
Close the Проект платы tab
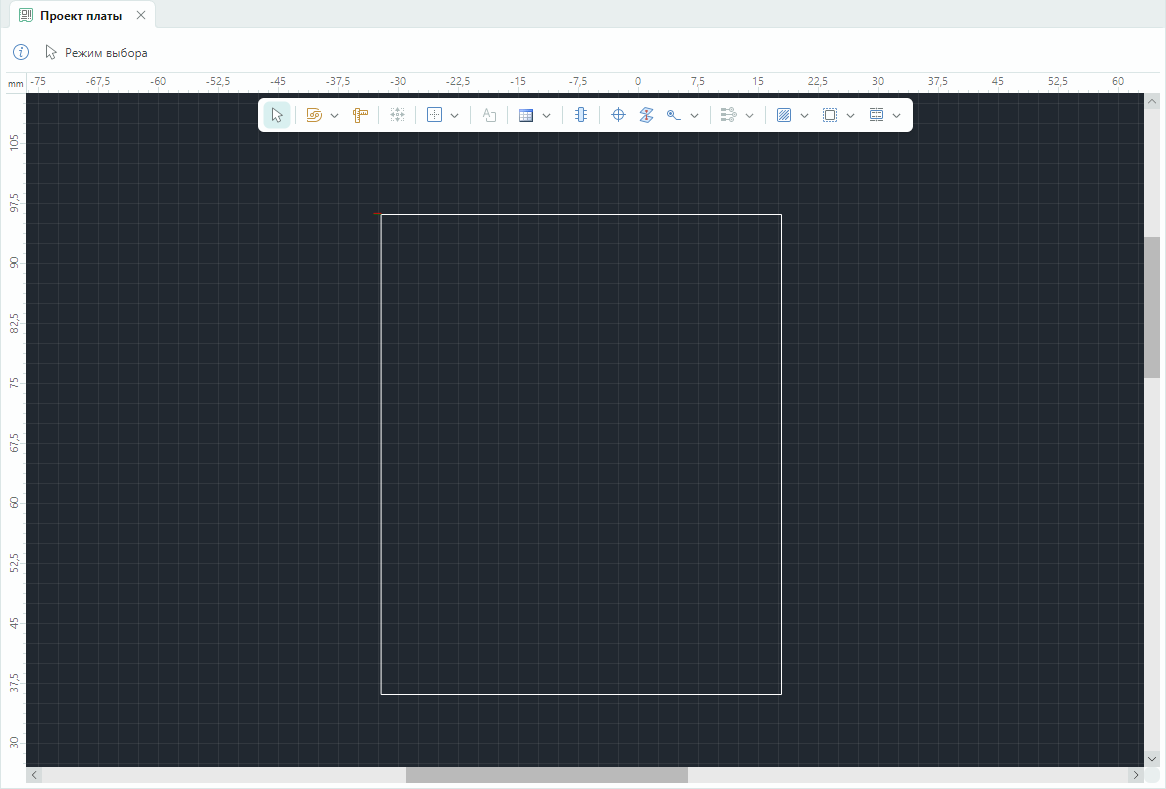[x=141, y=15]
